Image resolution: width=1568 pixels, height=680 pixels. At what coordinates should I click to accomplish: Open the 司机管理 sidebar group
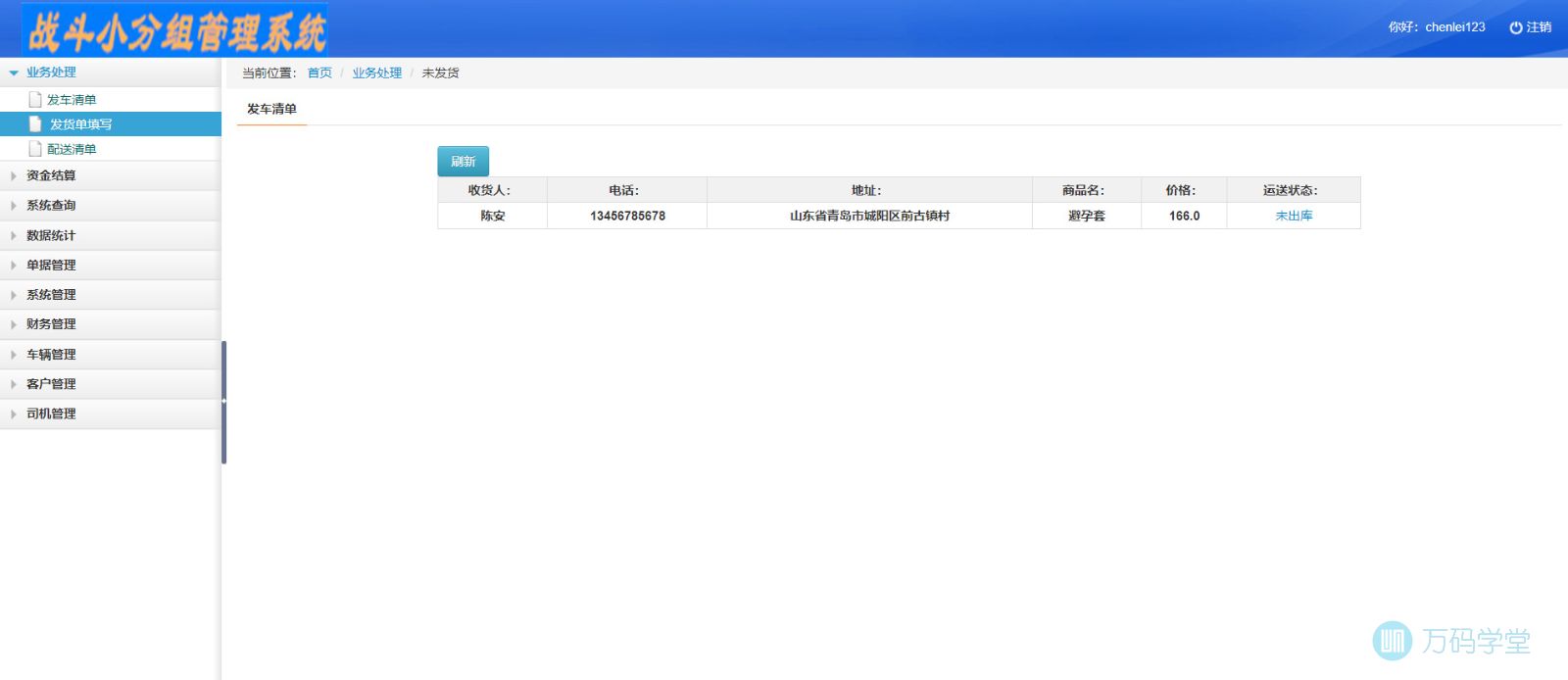point(51,413)
